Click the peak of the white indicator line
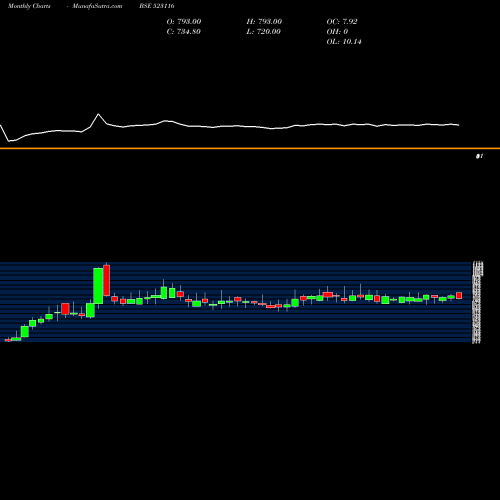 [x=98, y=114]
